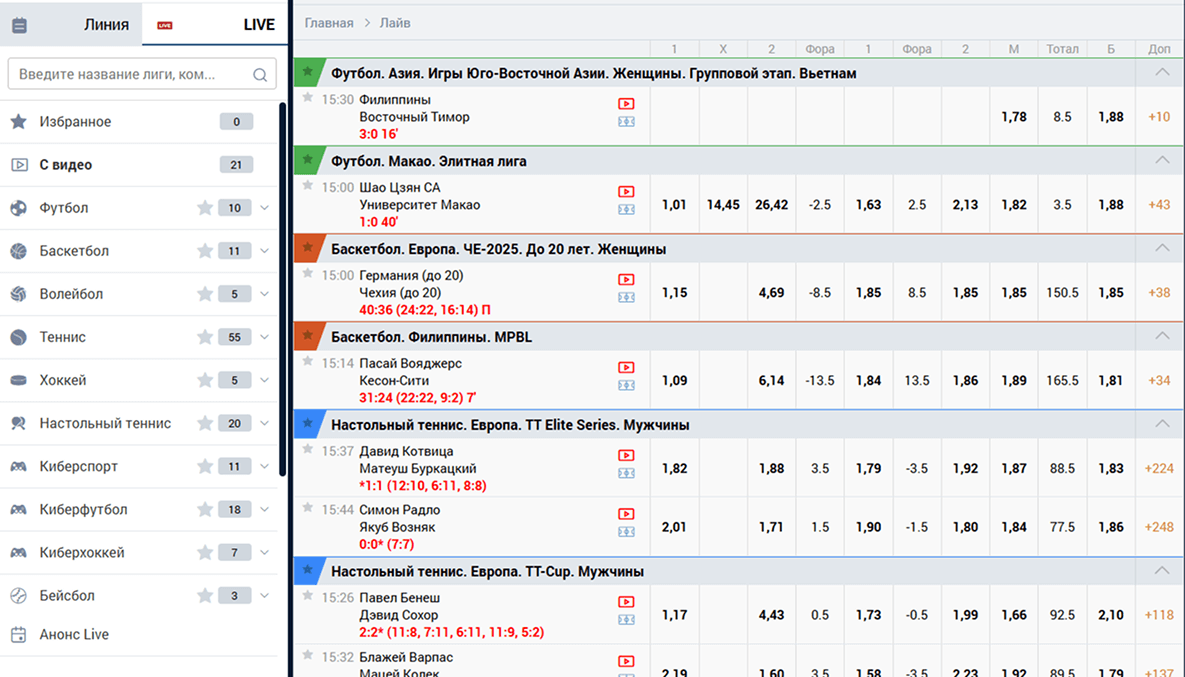Click video icon for Германия (до 20) match
1185x677 pixels.
click(x=626, y=280)
